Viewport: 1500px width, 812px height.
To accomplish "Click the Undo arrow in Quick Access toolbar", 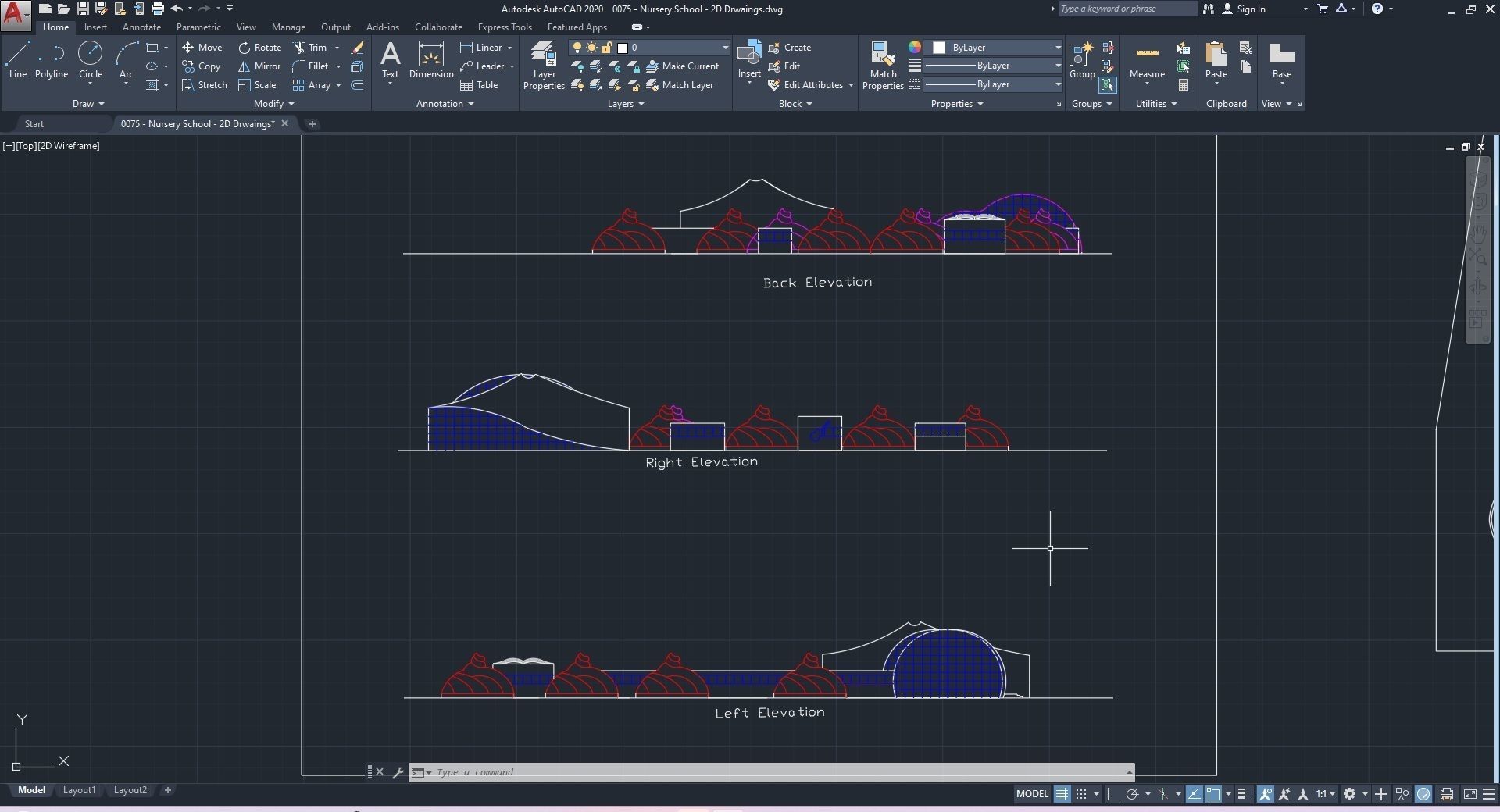I will [x=177, y=9].
